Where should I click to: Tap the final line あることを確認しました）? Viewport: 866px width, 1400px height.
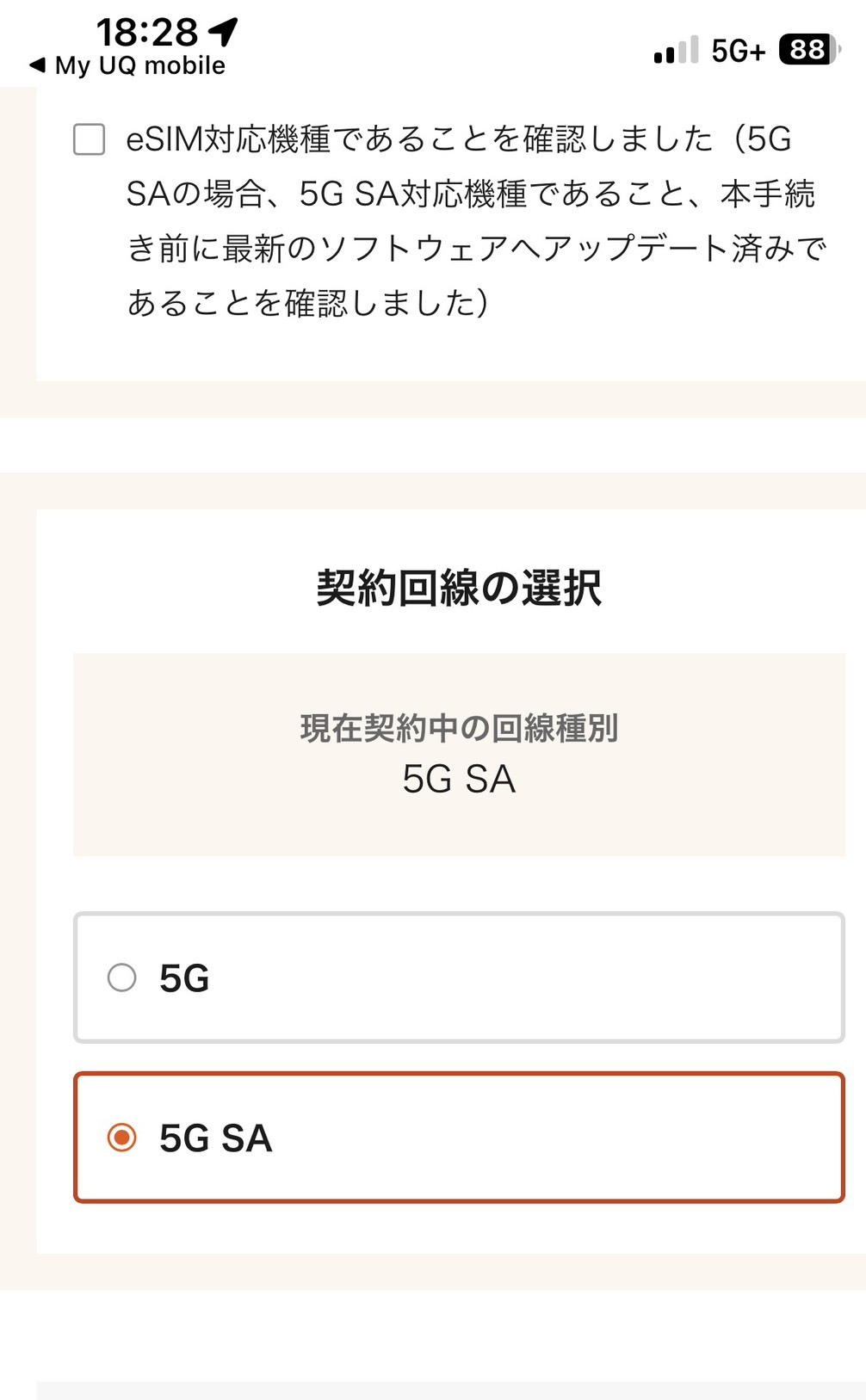click(307, 303)
